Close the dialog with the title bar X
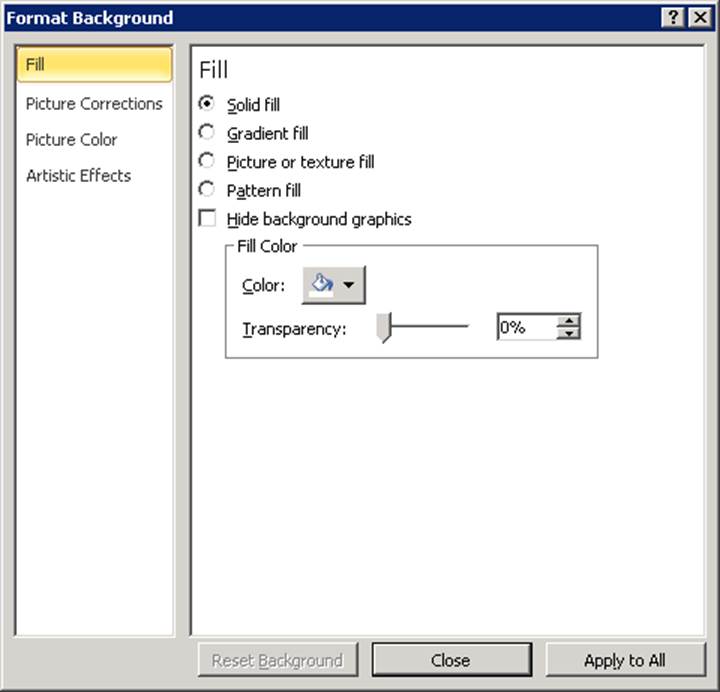This screenshot has width=720, height=692. (699, 17)
